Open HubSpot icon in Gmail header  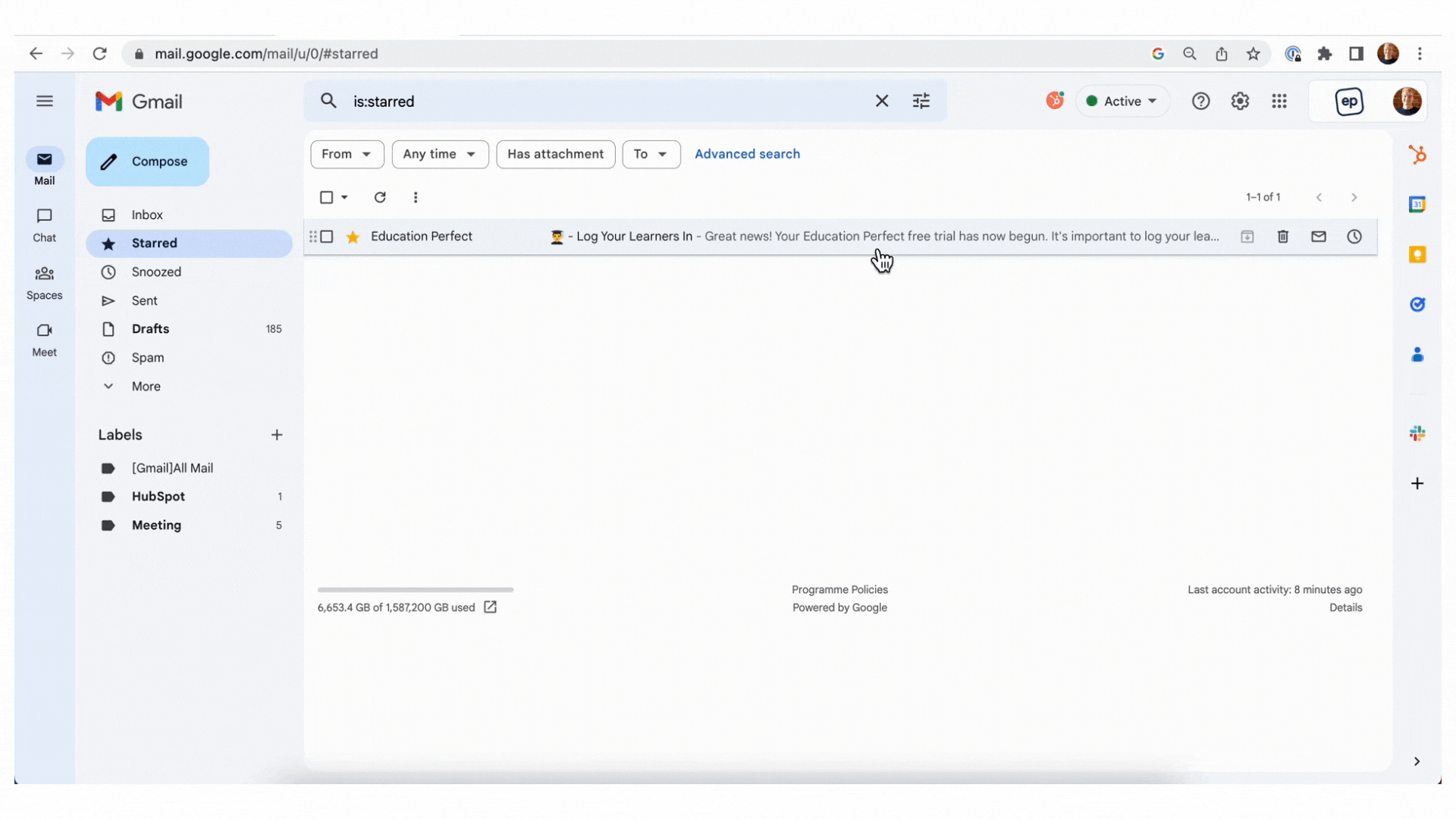click(1055, 100)
